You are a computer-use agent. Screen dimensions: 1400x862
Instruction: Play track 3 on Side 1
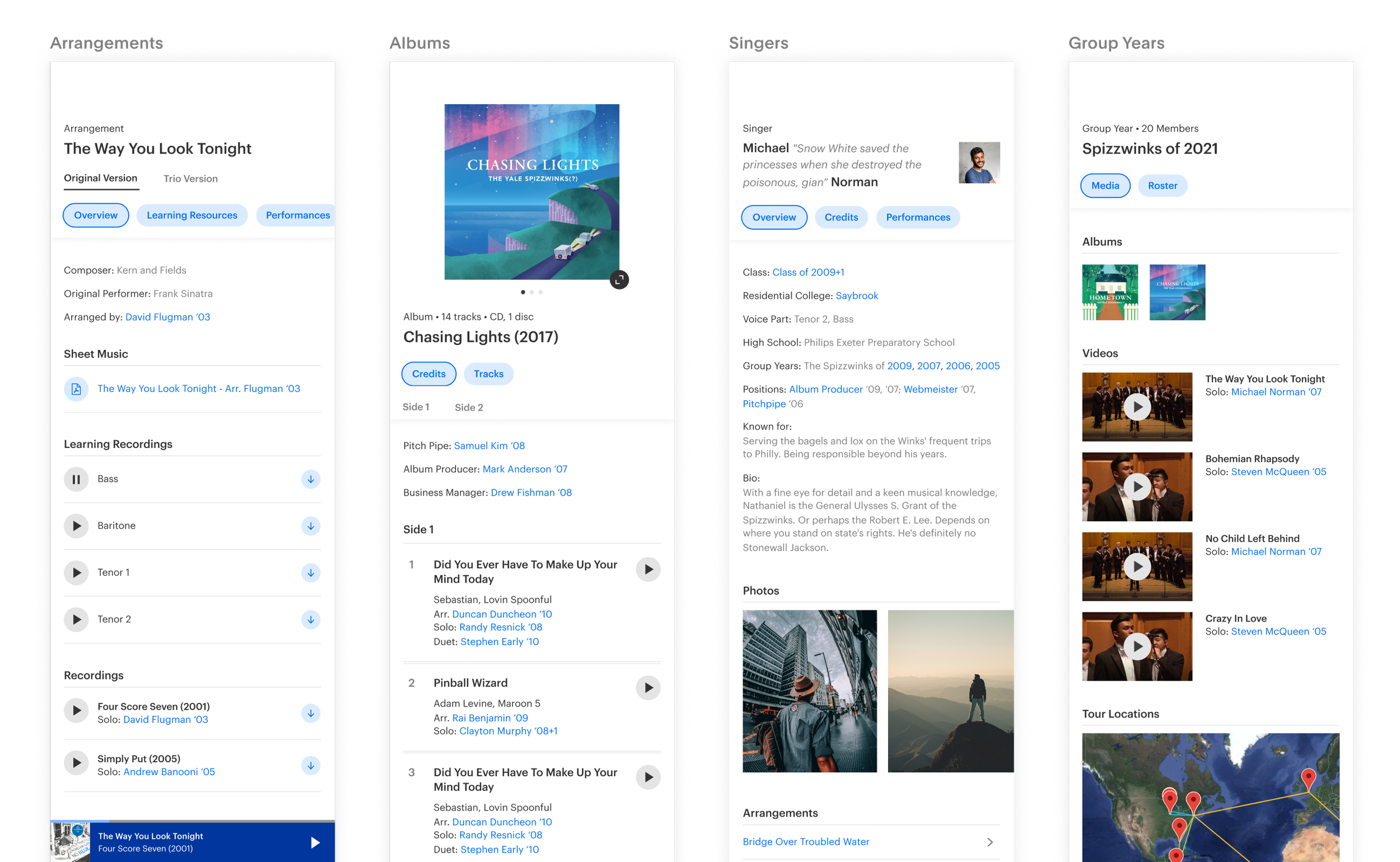648,777
